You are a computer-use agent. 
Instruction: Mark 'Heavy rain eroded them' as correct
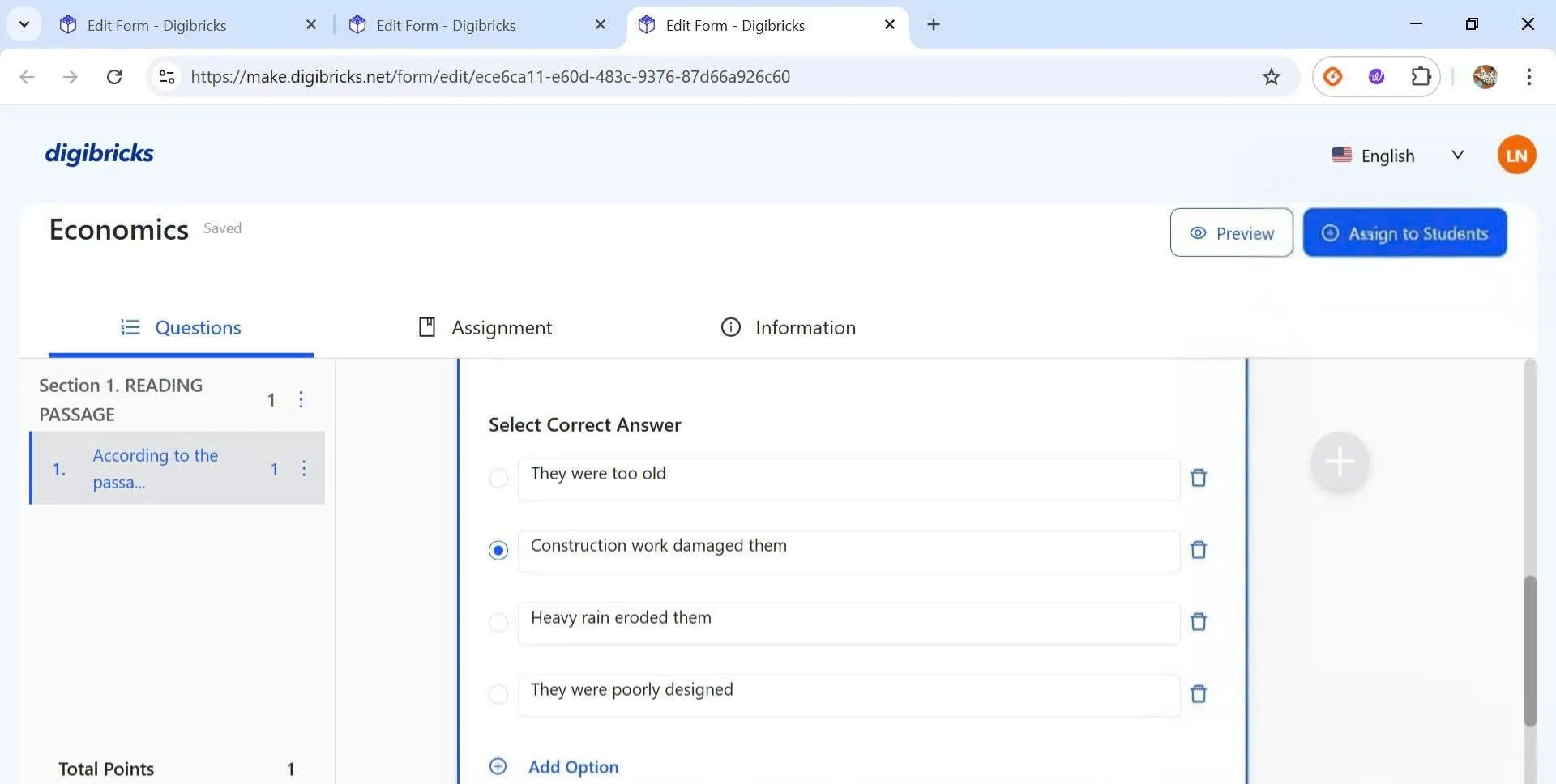pyautogui.click(x=498, y=623)
